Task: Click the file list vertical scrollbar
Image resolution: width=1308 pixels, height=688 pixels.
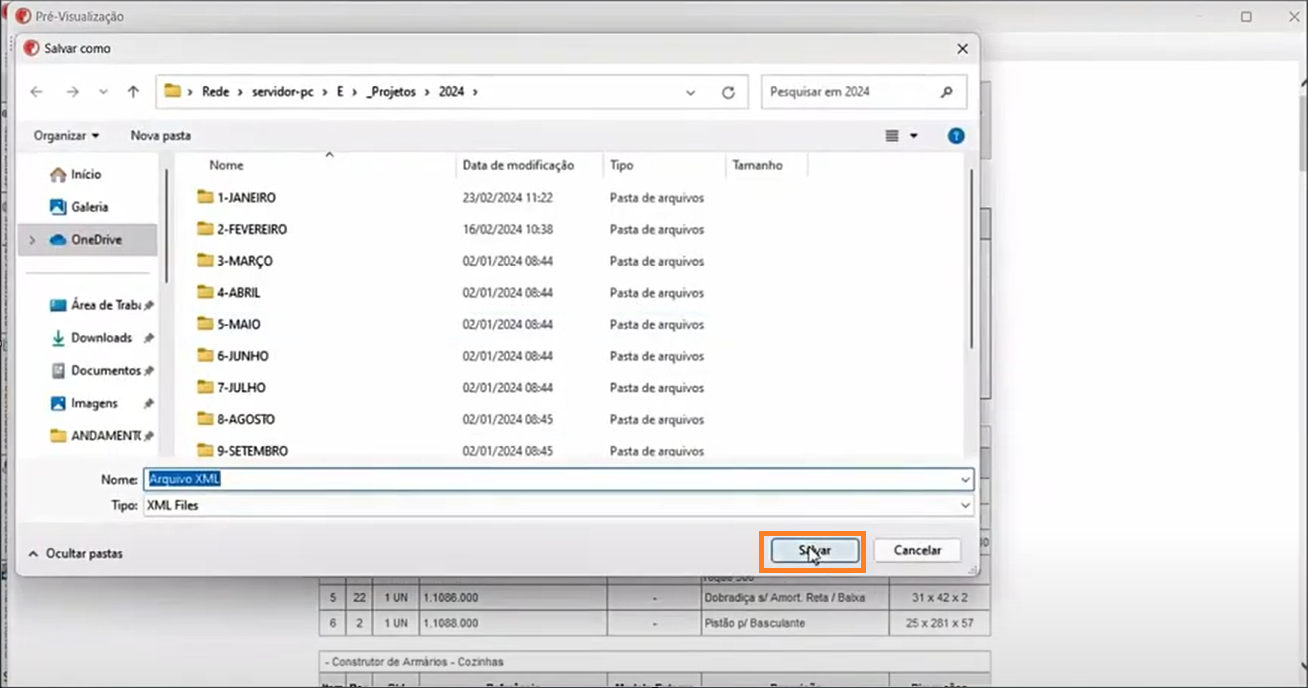Action: 970,260
